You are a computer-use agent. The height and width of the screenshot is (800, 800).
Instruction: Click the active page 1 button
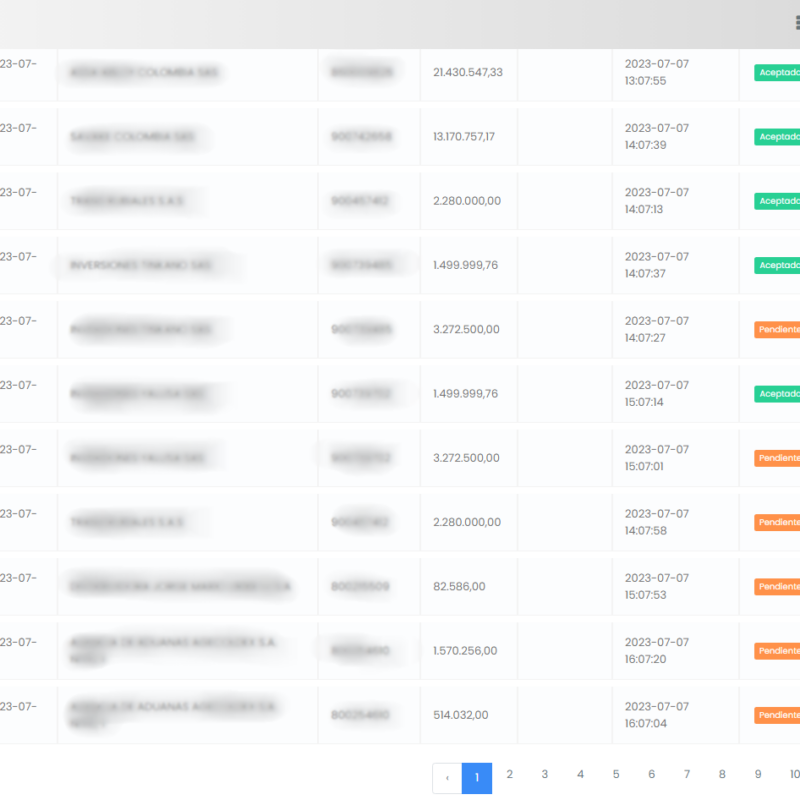click(477, 778)
